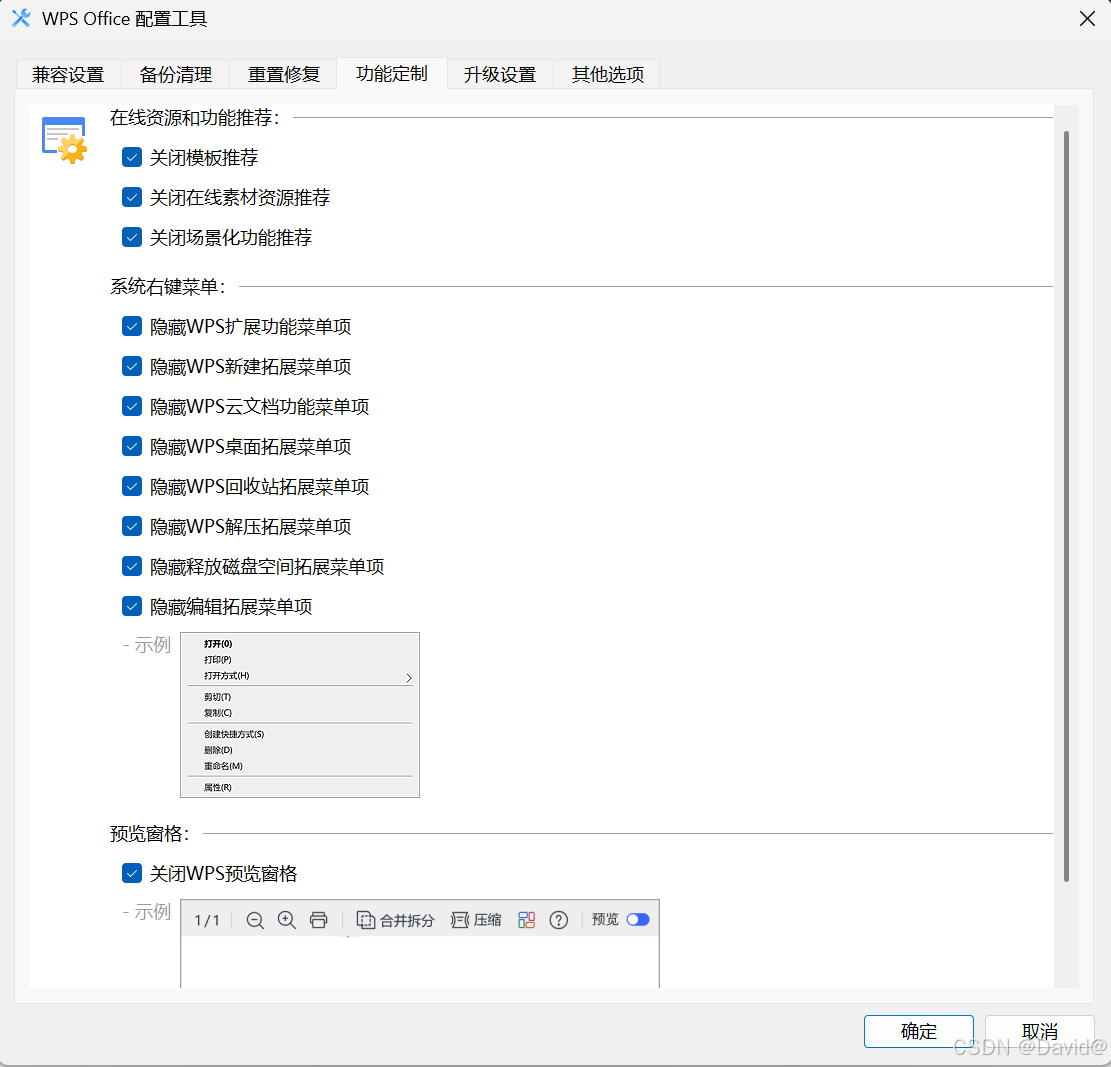Open the 其他选项 tab
Viewport: 1111px width, 1067px height.
coord(607,74)
